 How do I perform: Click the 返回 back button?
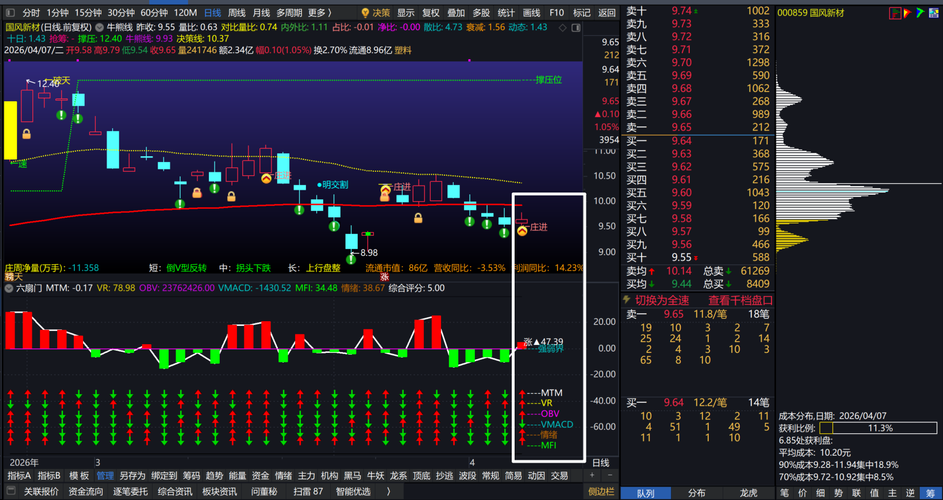(607, 13)
